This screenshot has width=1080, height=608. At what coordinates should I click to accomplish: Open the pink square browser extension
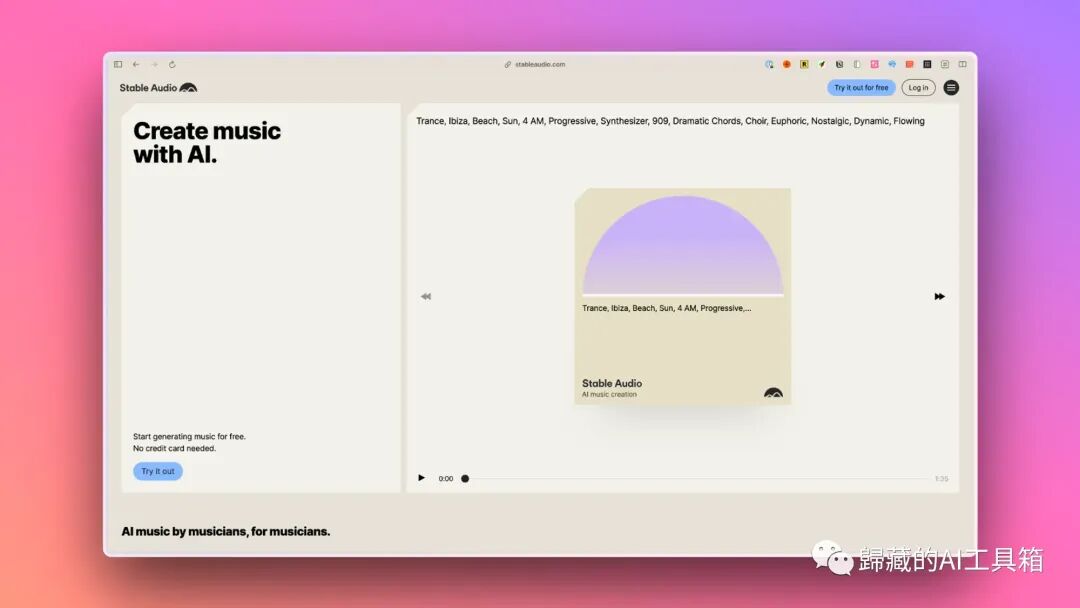point(874,65)
